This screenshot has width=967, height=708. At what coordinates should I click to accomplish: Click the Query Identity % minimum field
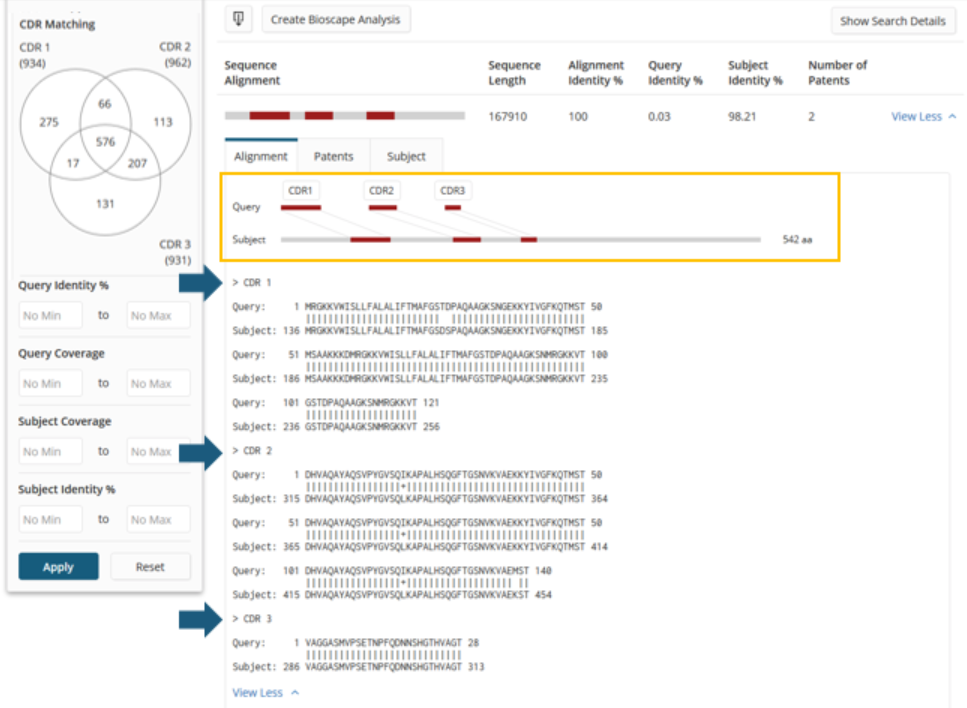[x=50, y=316]
